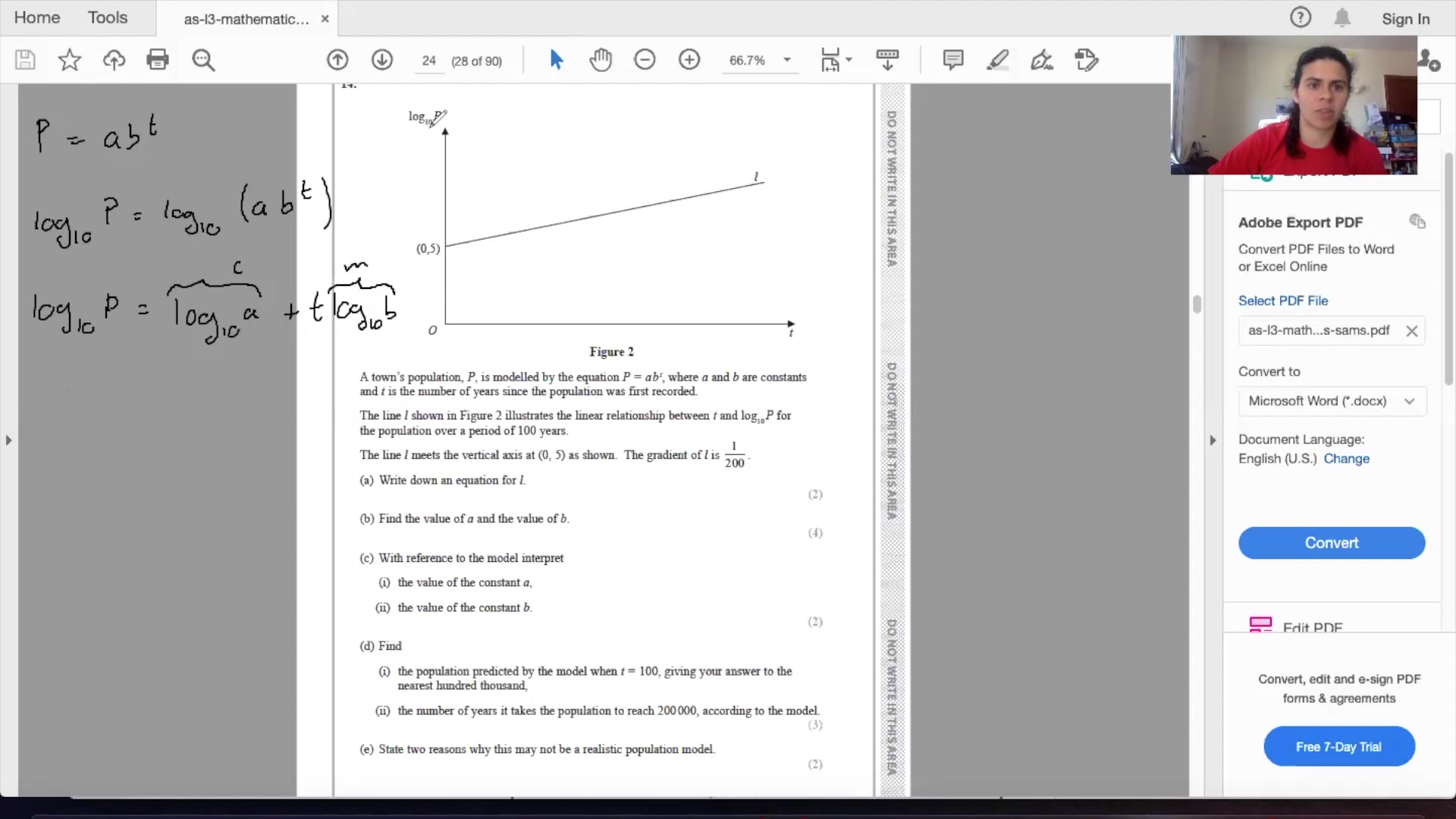1456x819 pixels.
Task: Click the upload to cloud icon
Action: point(114,60)
